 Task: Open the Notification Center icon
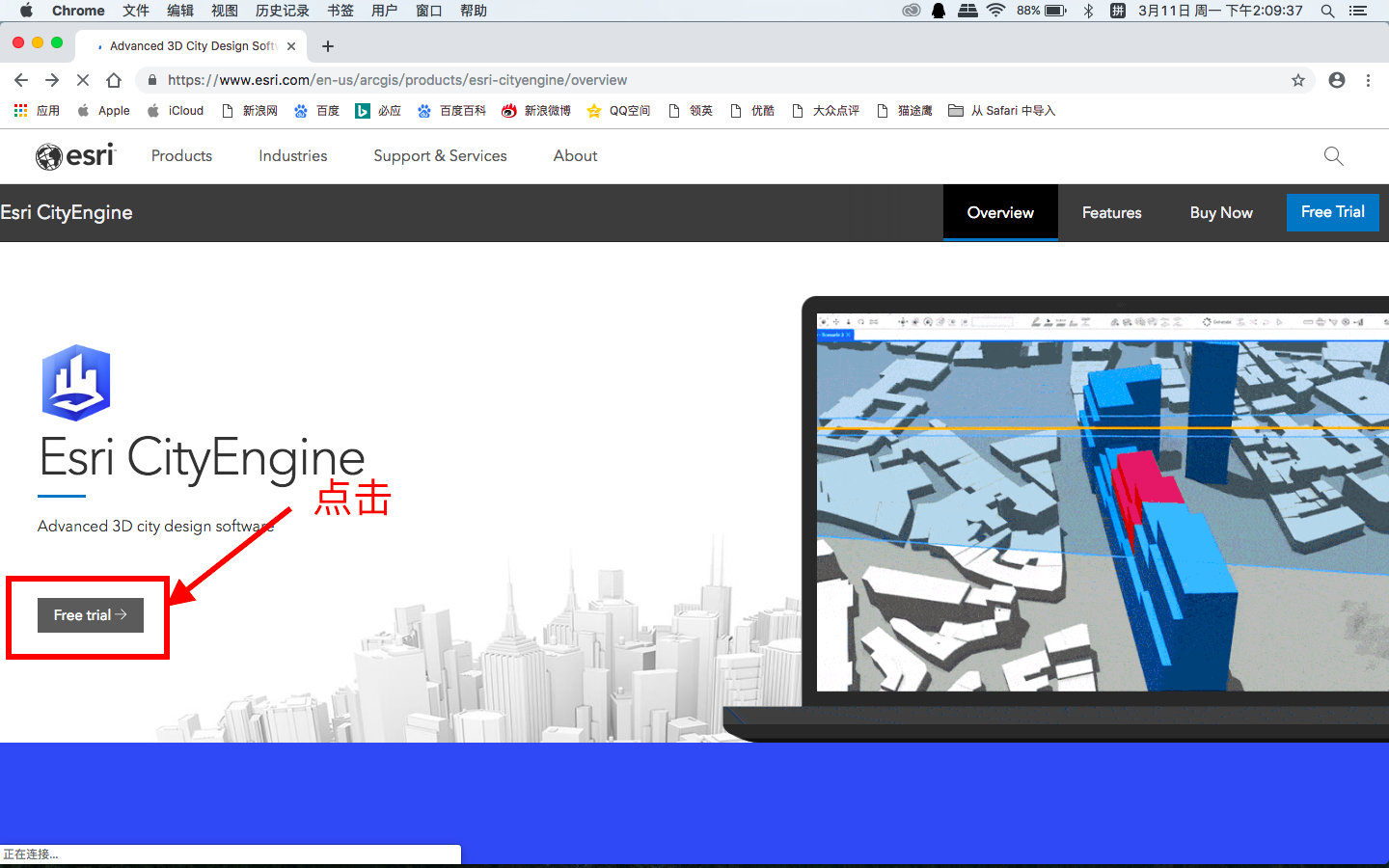(x=1358, y=11)
